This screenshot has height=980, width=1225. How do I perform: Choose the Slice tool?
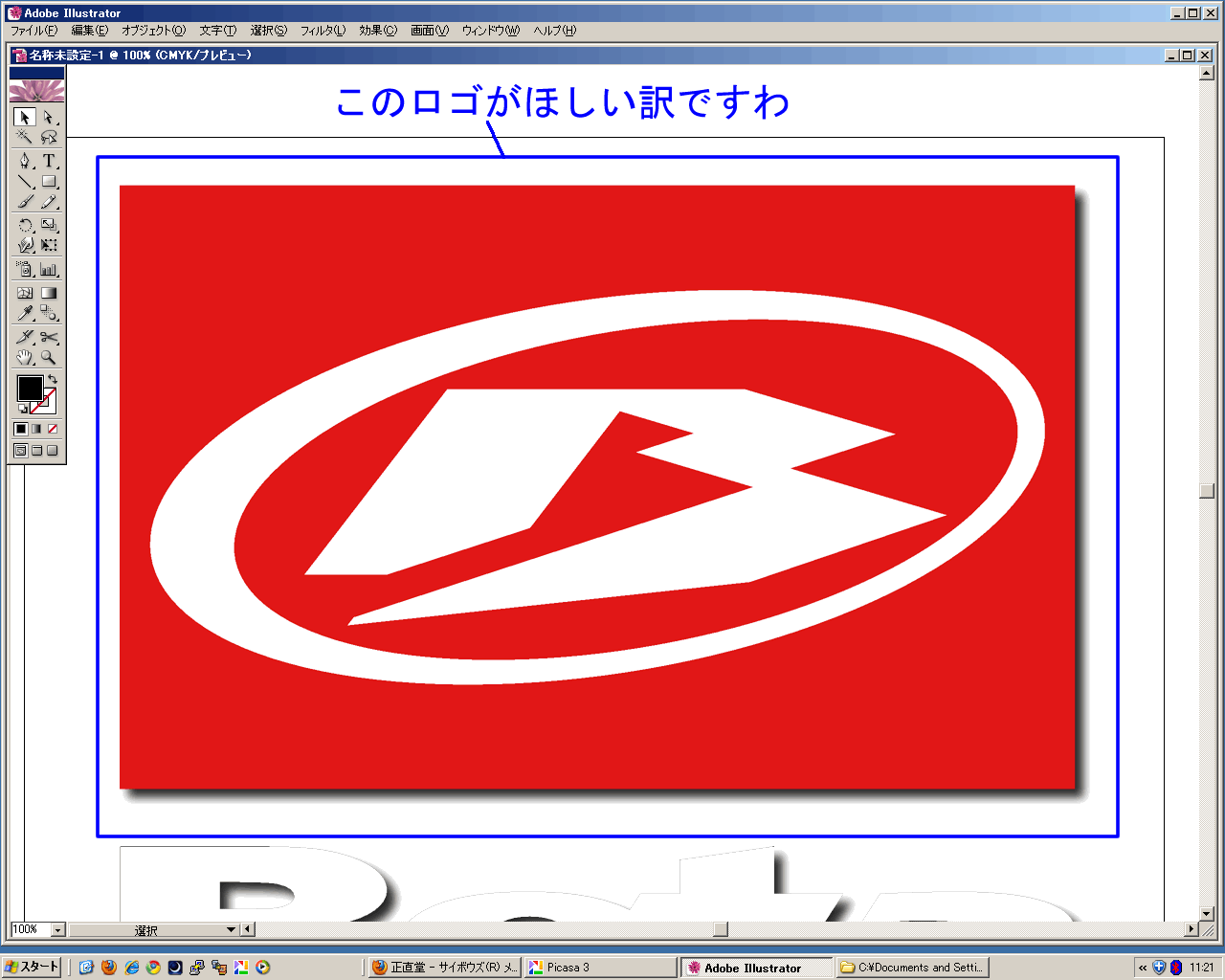[26, 337]
